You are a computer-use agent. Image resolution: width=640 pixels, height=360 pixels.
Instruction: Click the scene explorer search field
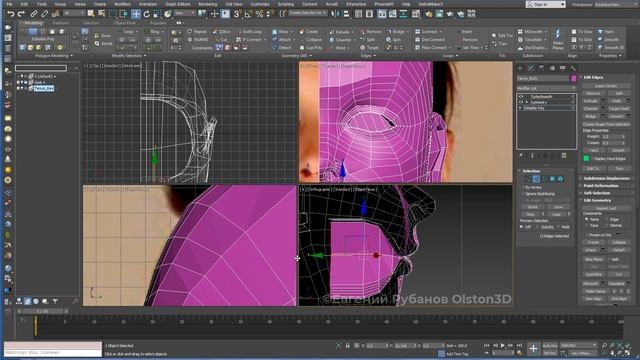(x=41, y=68)
